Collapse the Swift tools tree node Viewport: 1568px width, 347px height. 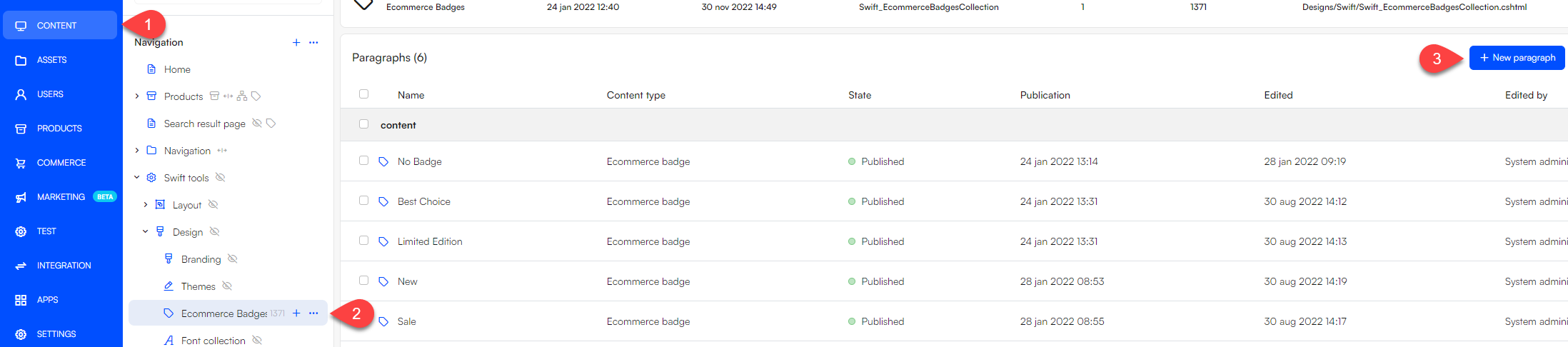click(137, 178)
